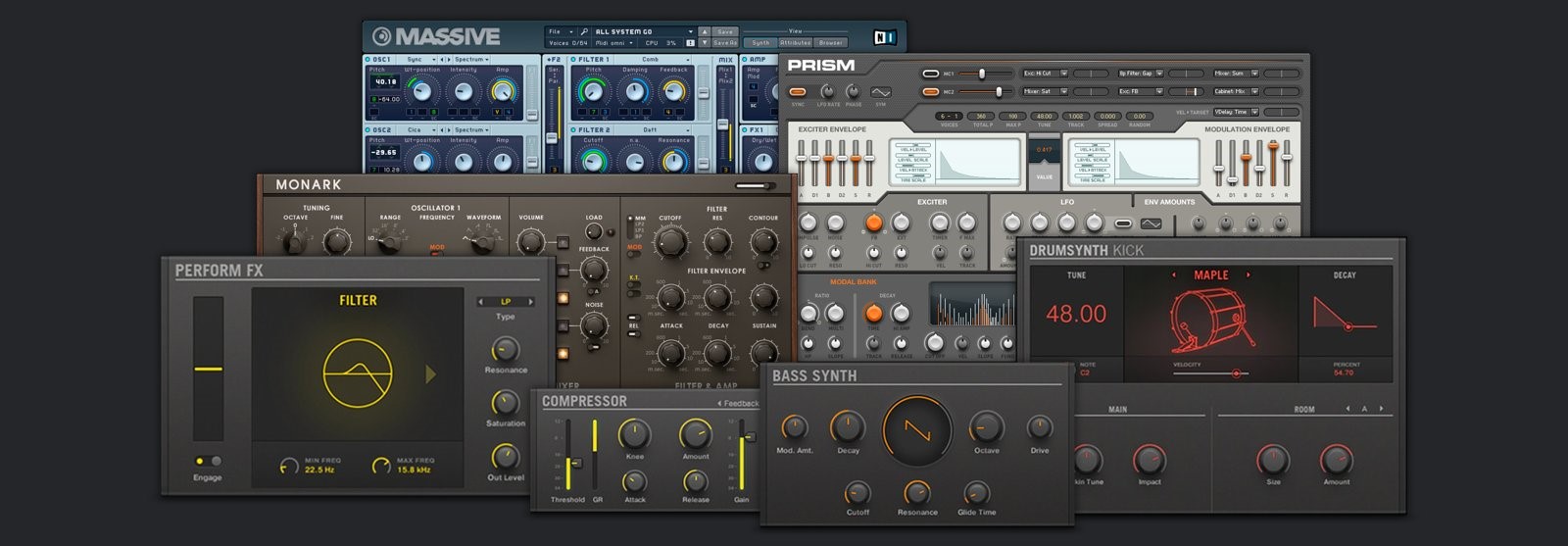Click the Compressor Feedback mode selector
Viewport: 1568px width, 546px height.
click(739, 403)
